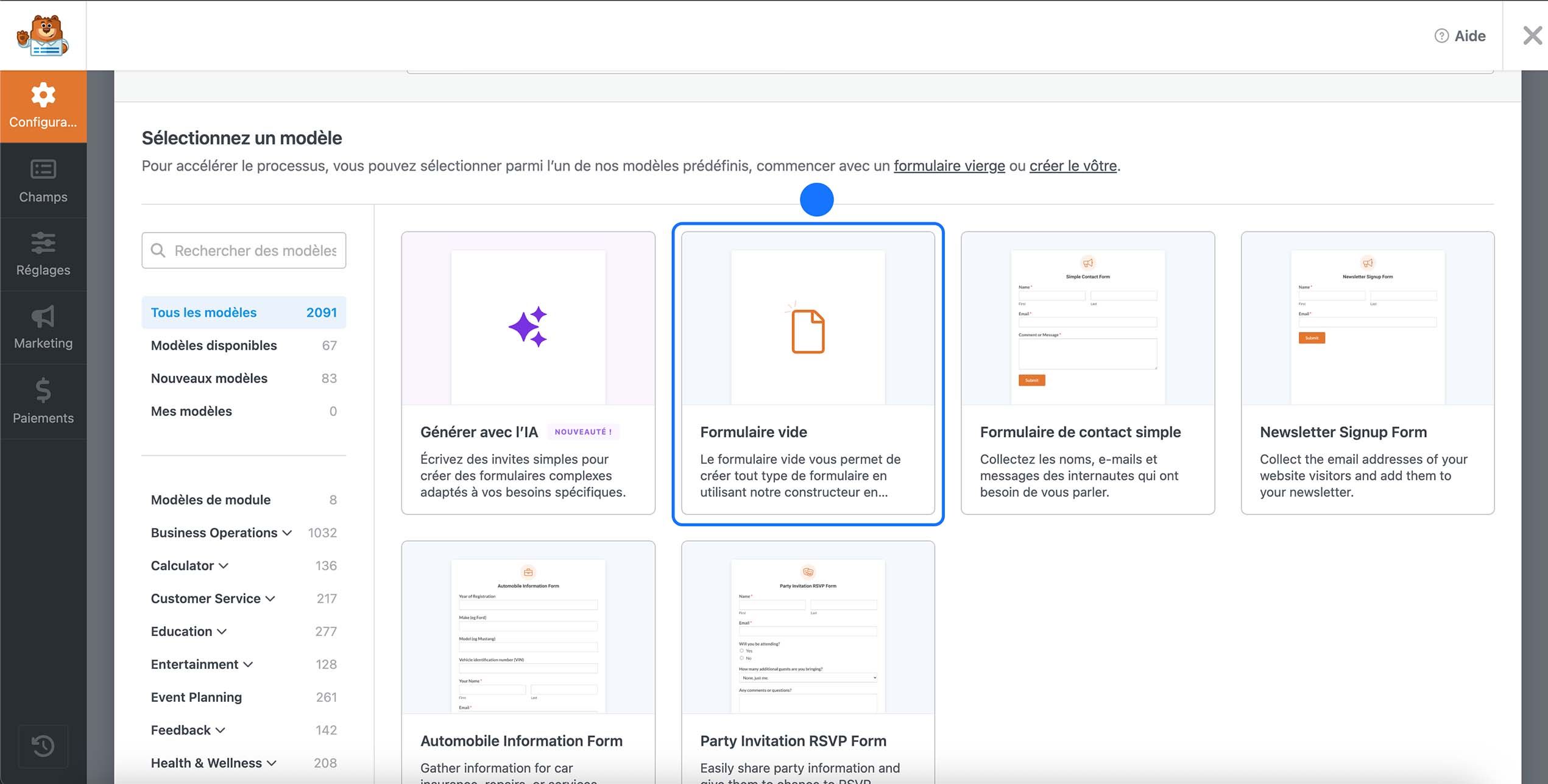This screenshot has width=1548, height=784.
Task: Select the Formulaire vide template card
Action: (x=807, y=375)
